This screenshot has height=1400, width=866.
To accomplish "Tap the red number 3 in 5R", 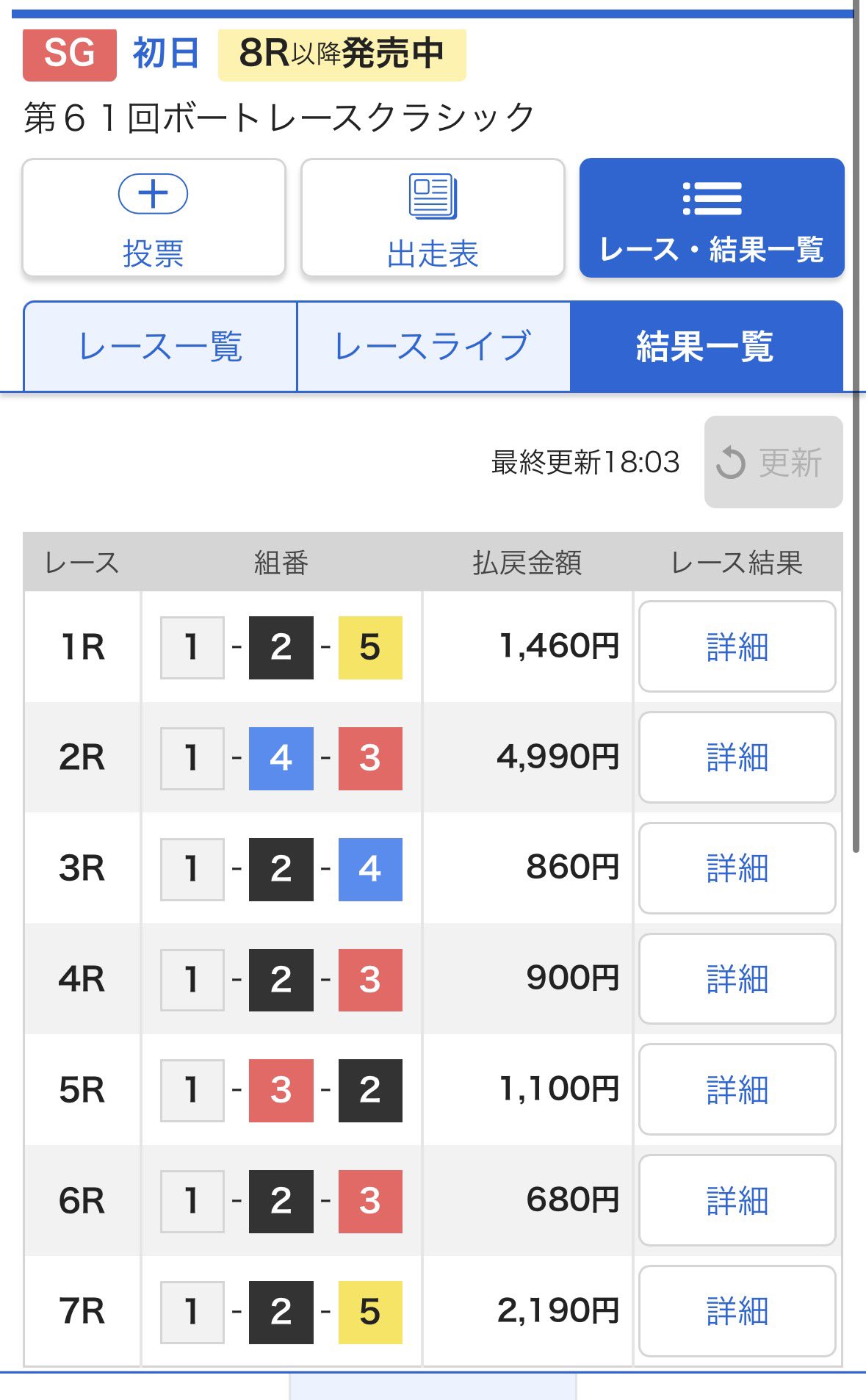I will click(x=281, y=1090).
